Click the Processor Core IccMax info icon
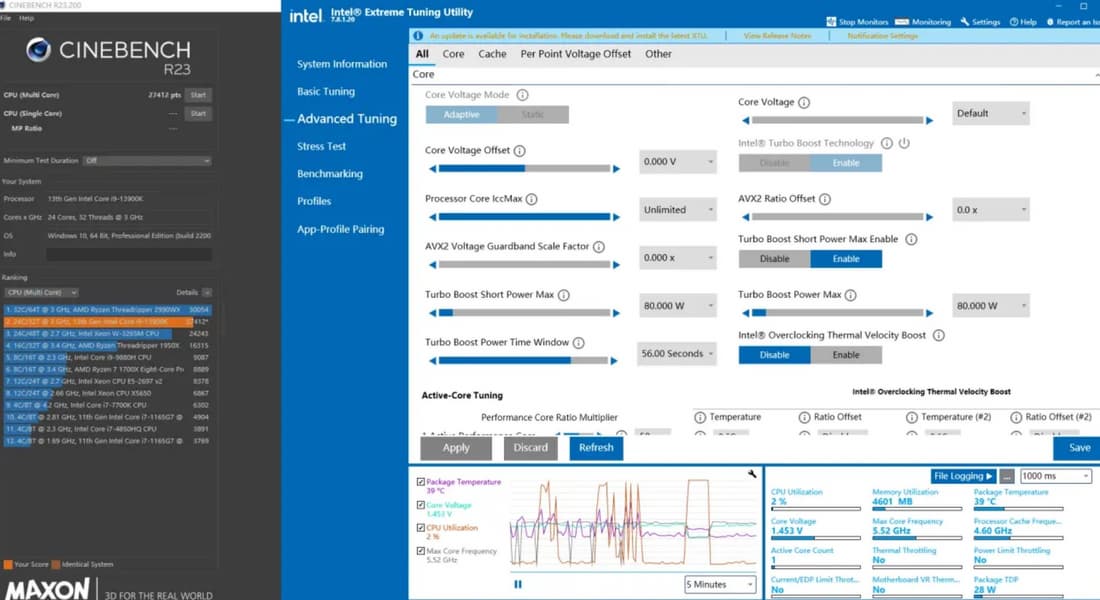Screen dimensions: 1100x600 click(x=532, y=199)
